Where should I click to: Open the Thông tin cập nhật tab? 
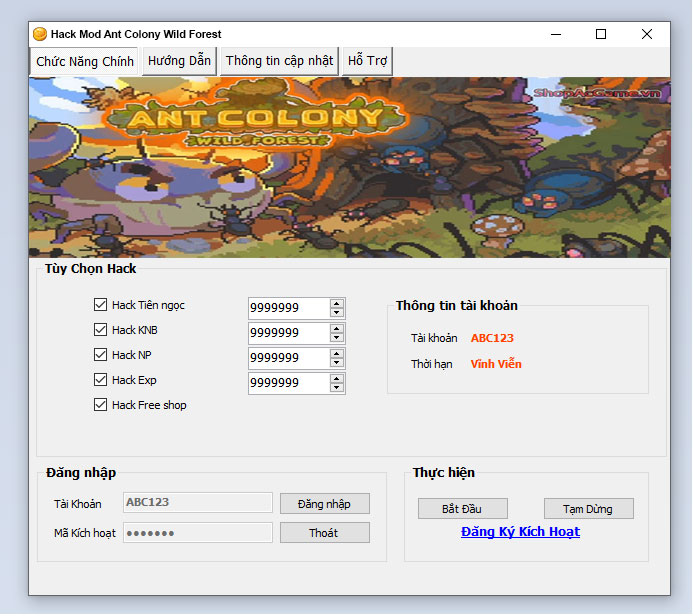(279, 61)
